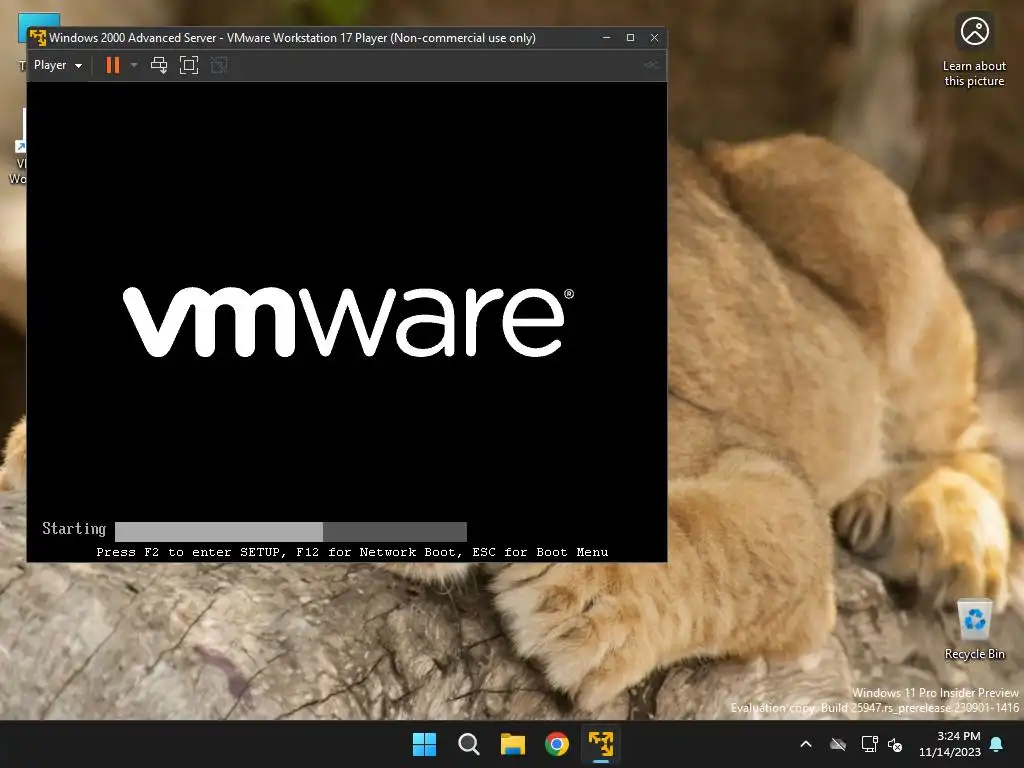Open the Player menu in VMware
1024x768 pixels.
(x=57, y=65)
